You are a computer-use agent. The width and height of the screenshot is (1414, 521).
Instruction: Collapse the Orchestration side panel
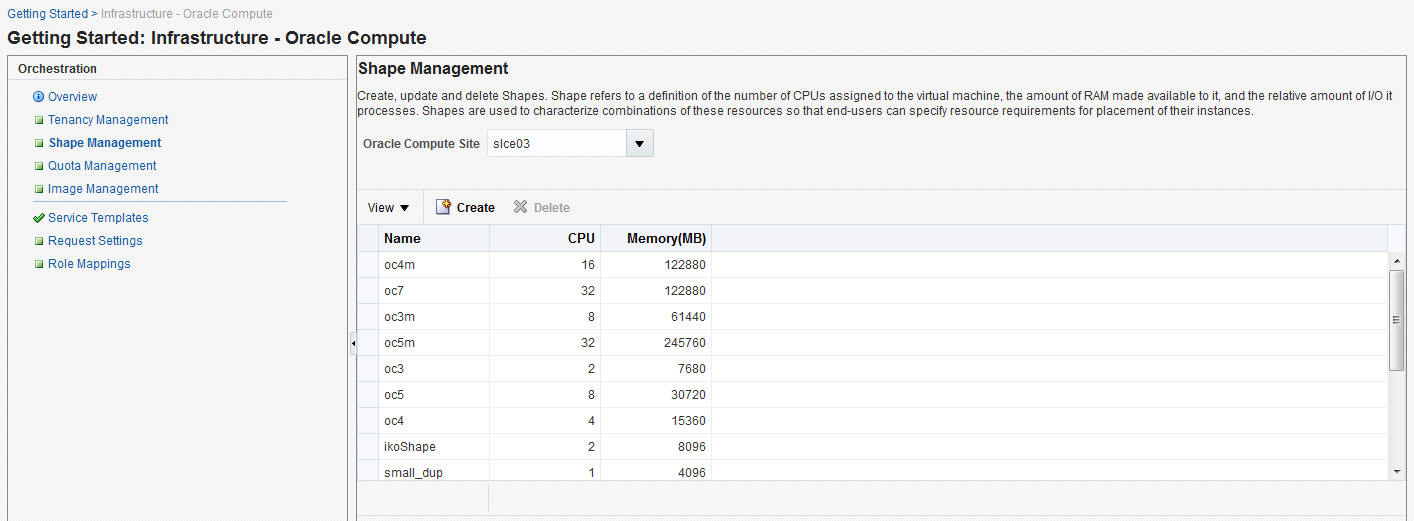point(353,344)
